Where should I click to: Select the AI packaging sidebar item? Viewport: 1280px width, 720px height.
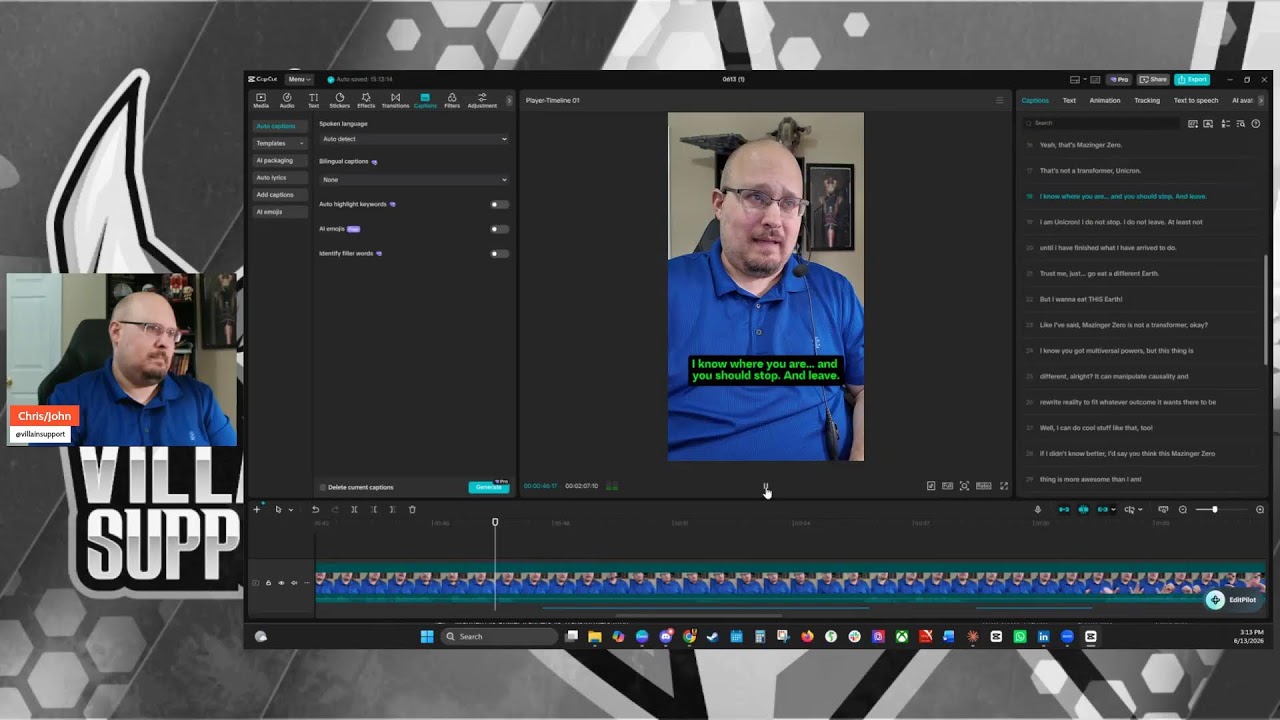click(x=278, y=160)
